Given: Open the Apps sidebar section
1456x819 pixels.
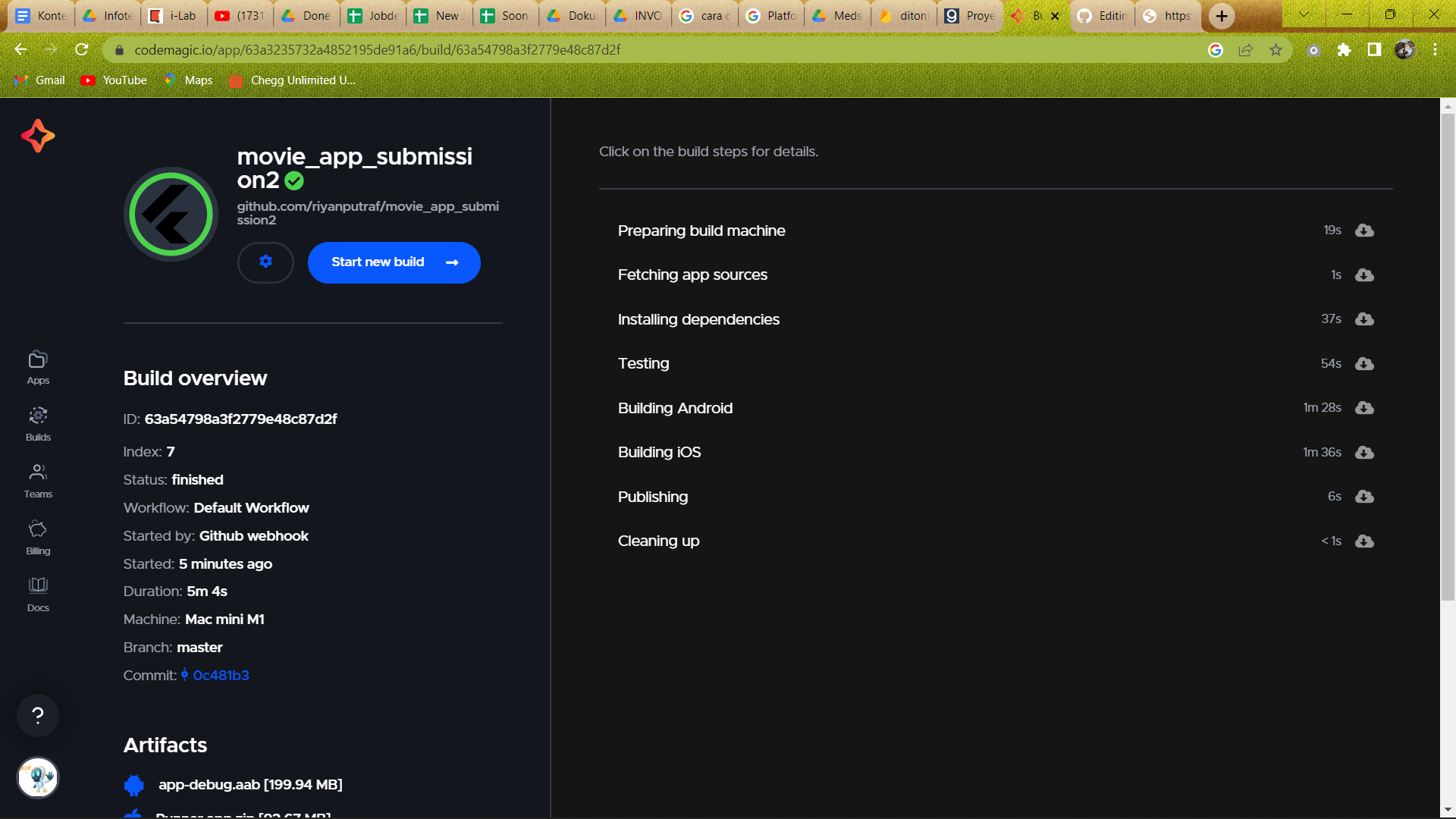Looking at the screenshot, I should click(x=38, y=368).
